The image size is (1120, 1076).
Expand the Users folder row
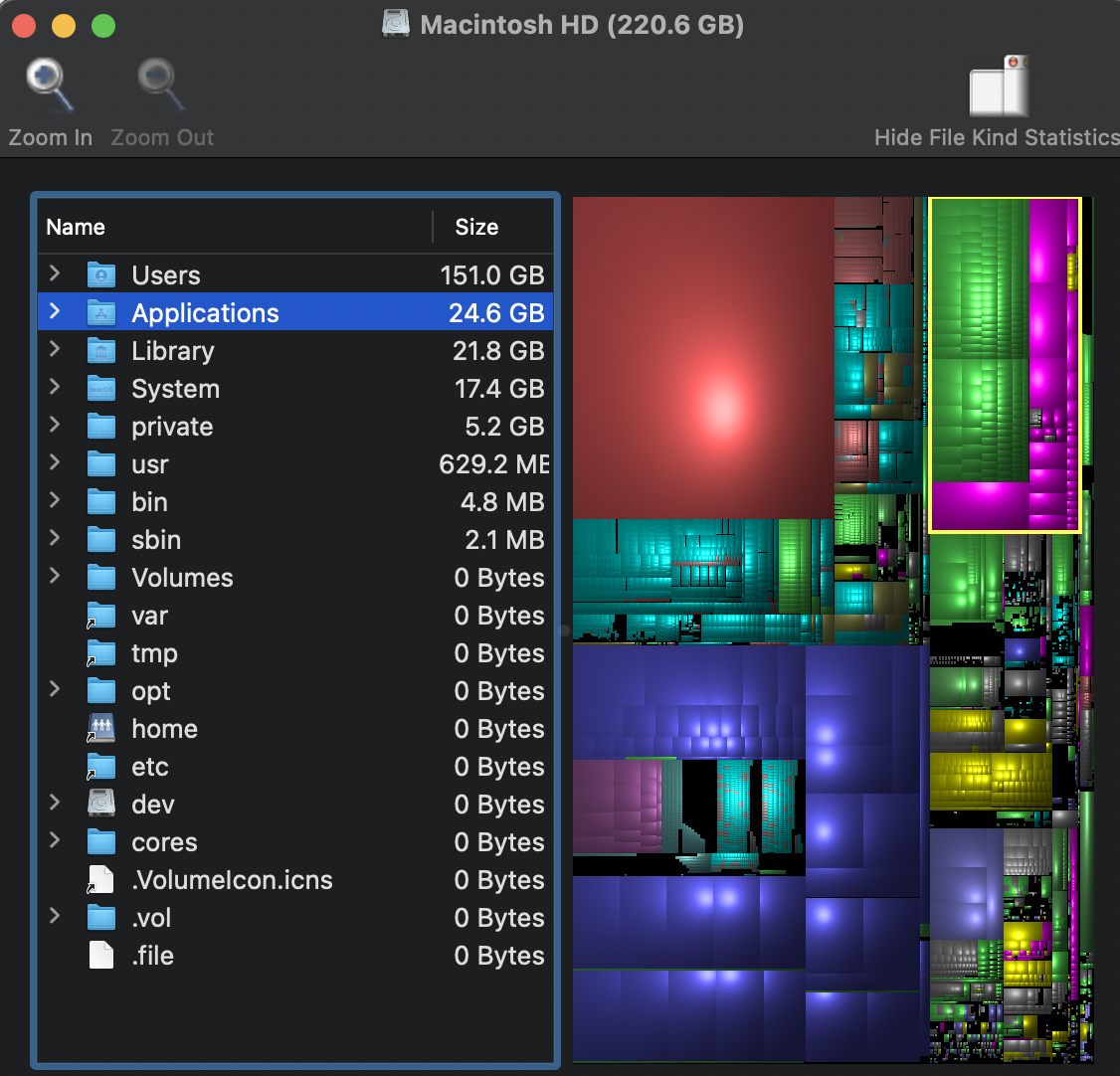pyautogui.click(x=55, y=273)
